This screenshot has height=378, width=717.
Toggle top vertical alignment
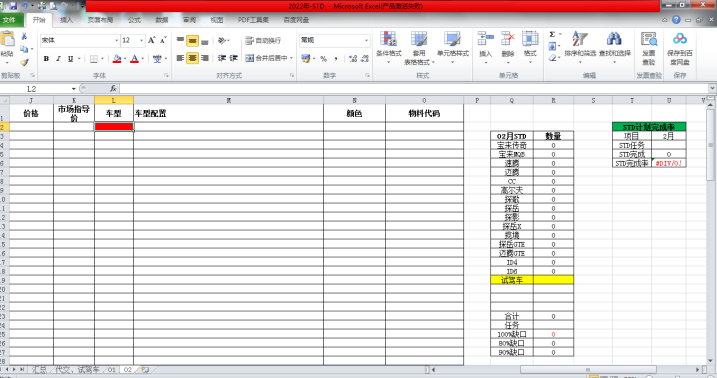pyautogui.click(x=181, y=41)
